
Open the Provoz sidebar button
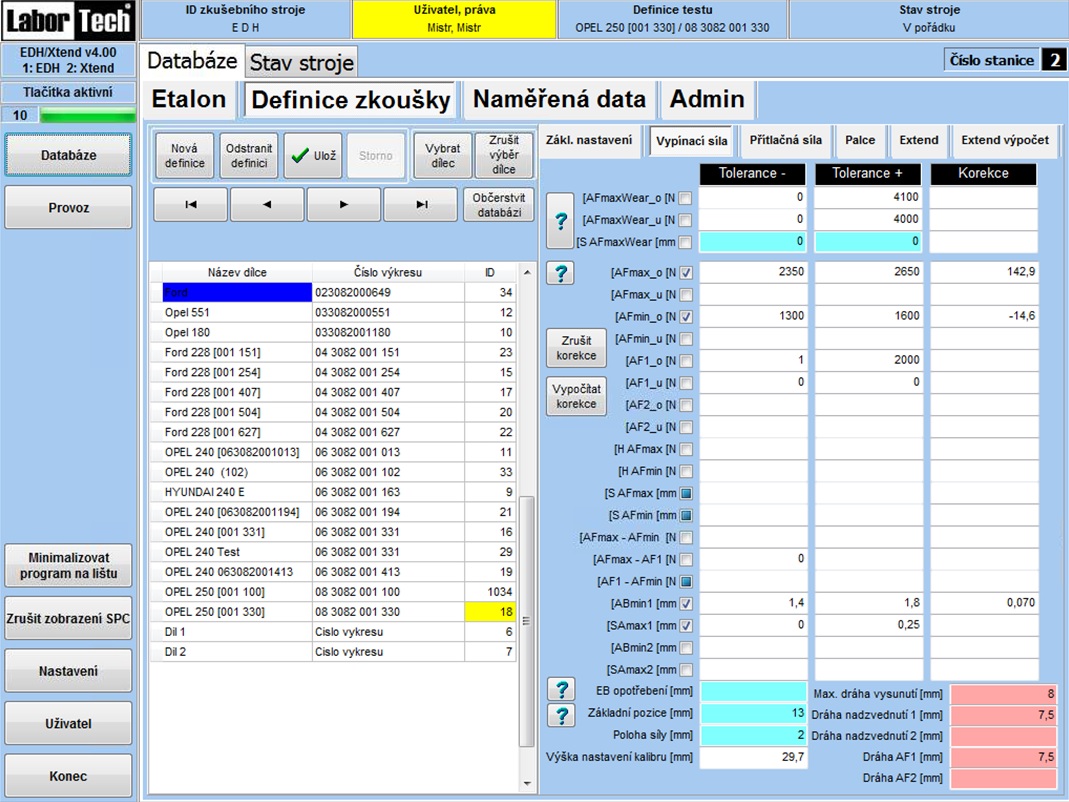(x=68, y=207)
